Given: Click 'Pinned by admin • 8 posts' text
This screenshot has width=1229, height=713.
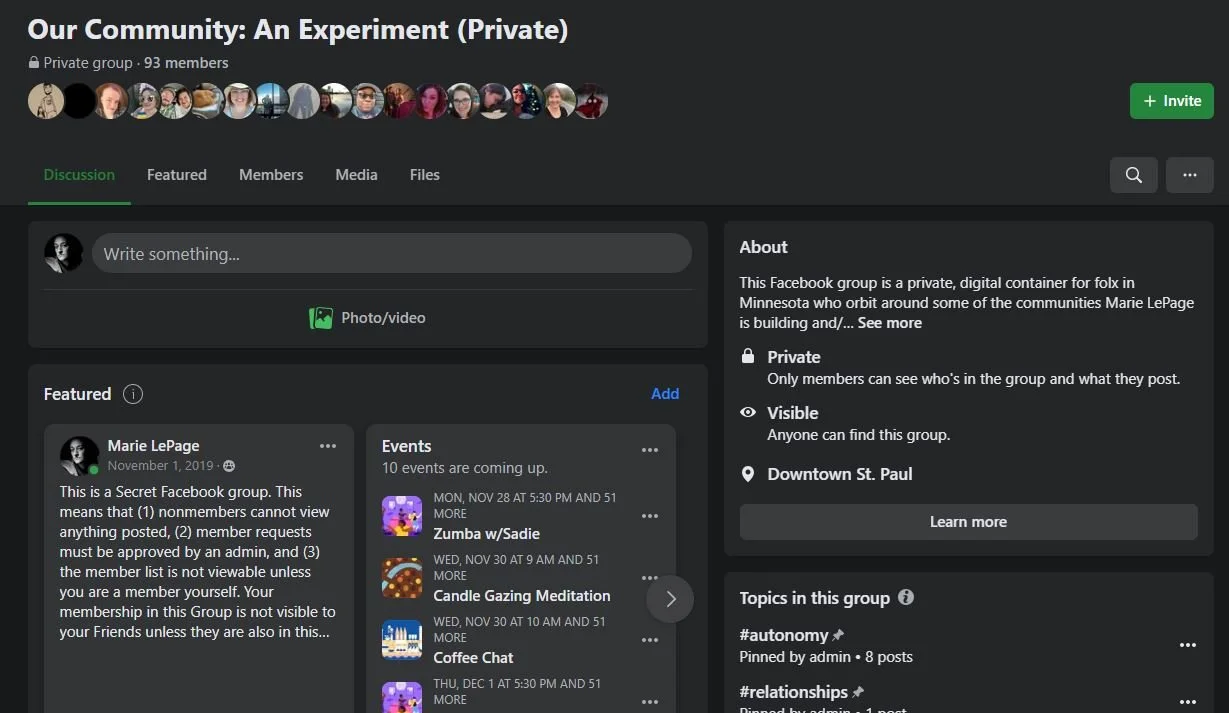Looking at the screenshot, I should tap(826, 657).
